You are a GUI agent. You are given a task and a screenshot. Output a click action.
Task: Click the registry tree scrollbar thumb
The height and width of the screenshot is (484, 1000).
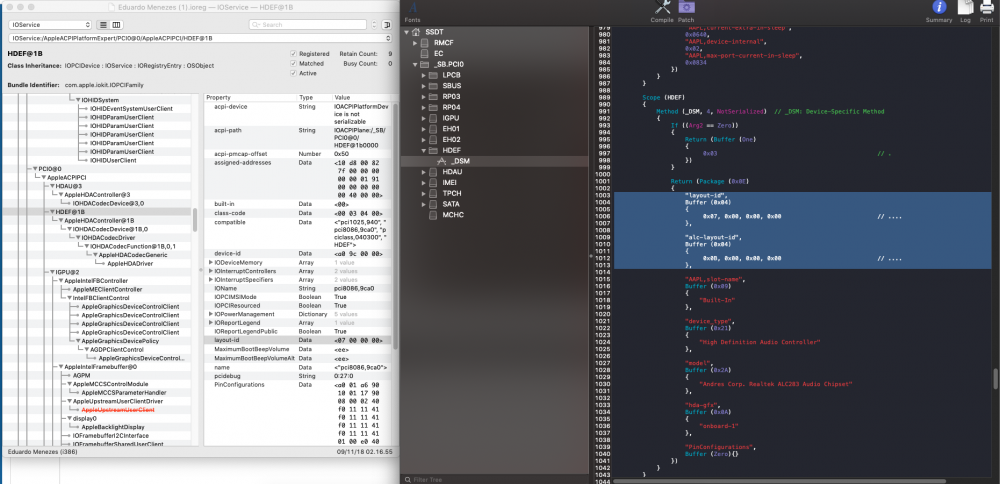click(x=196, y=220)
